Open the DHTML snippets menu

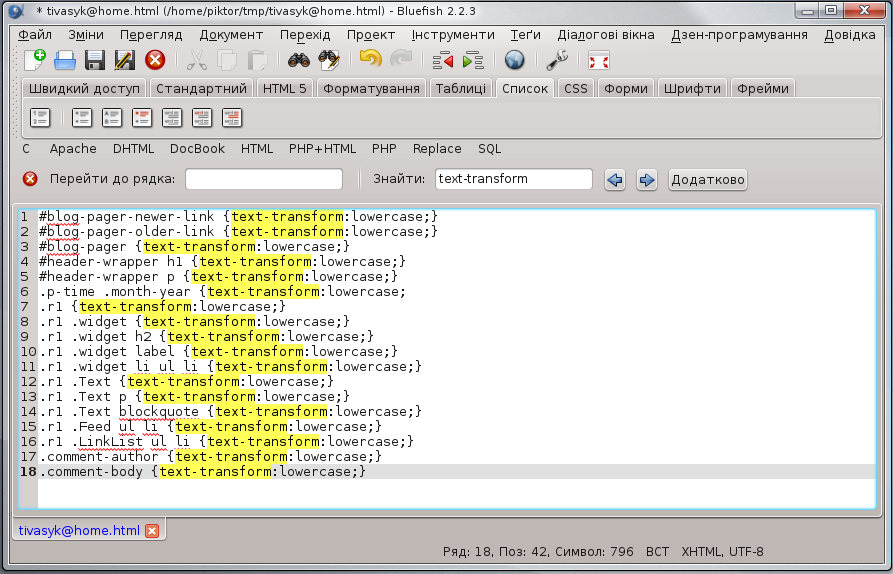tap(133, 149)
